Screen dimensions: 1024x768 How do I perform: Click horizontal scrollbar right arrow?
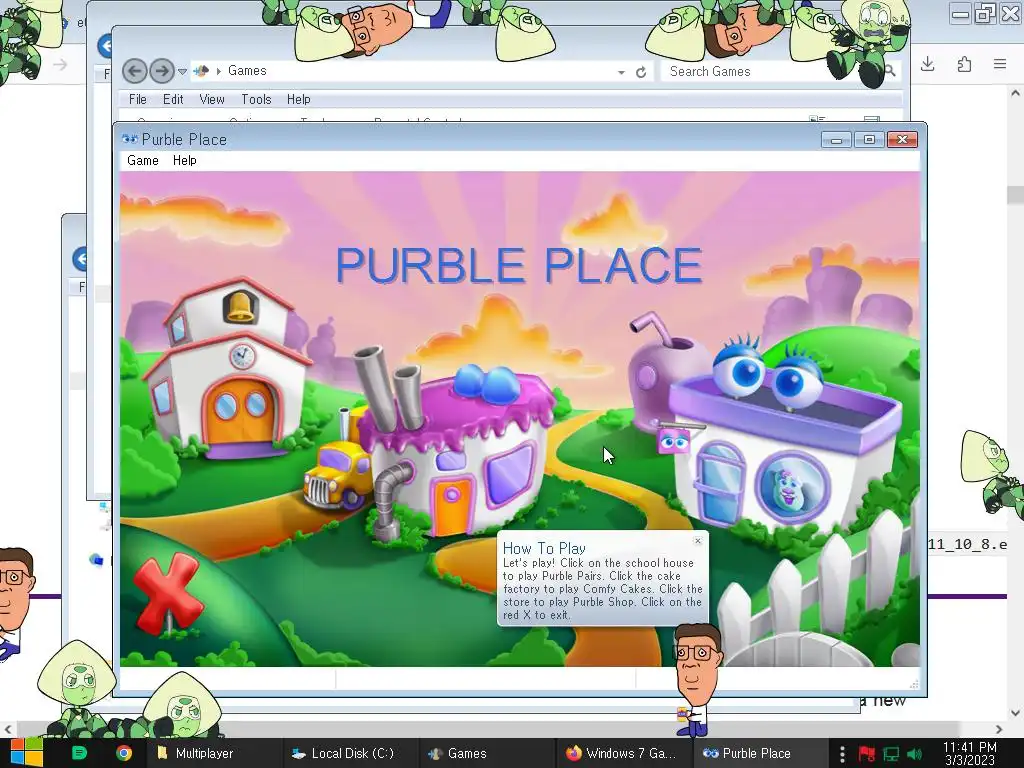(x=999, y=729)
